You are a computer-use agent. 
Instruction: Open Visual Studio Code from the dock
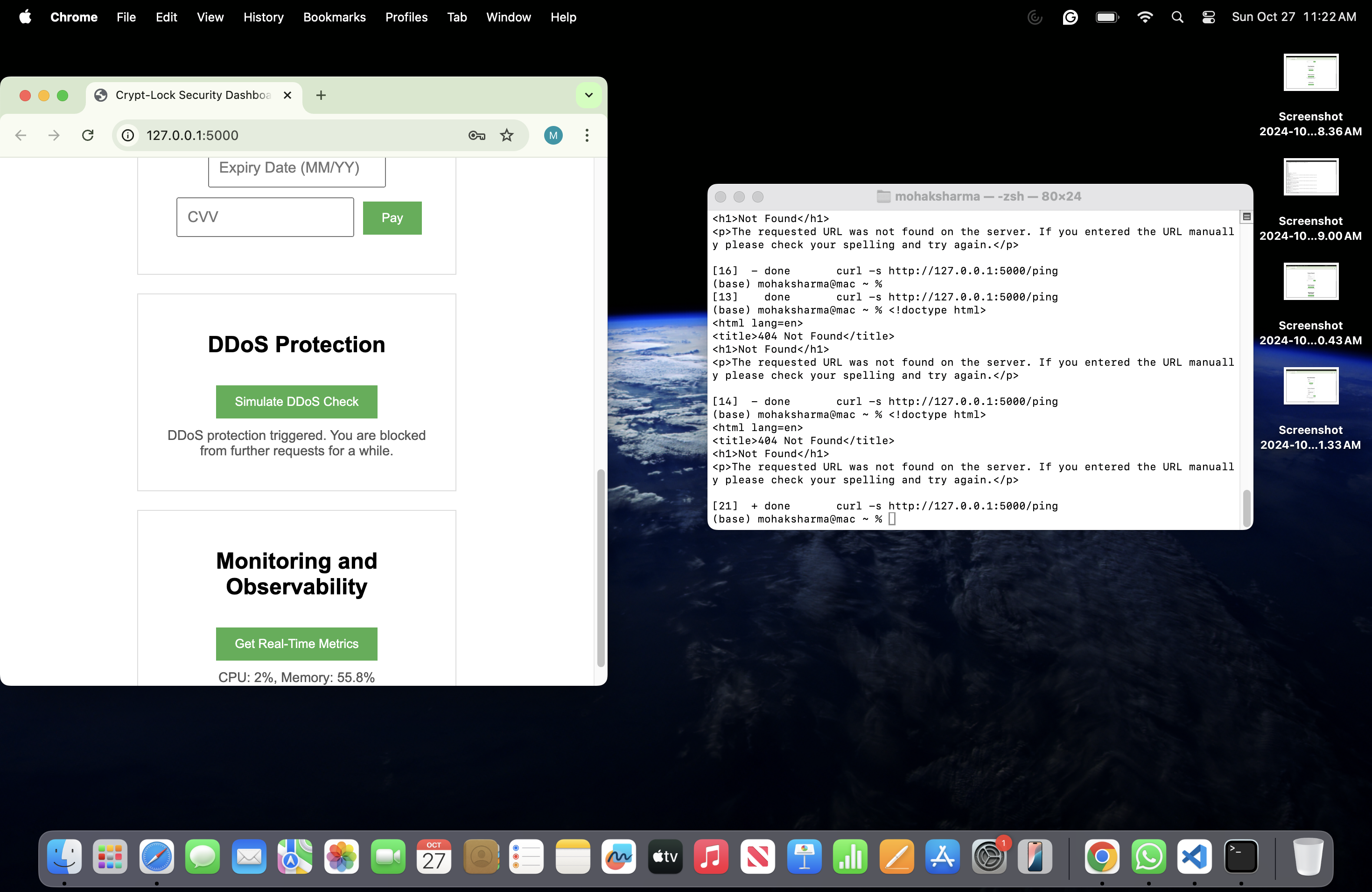tap(1195, 857)
